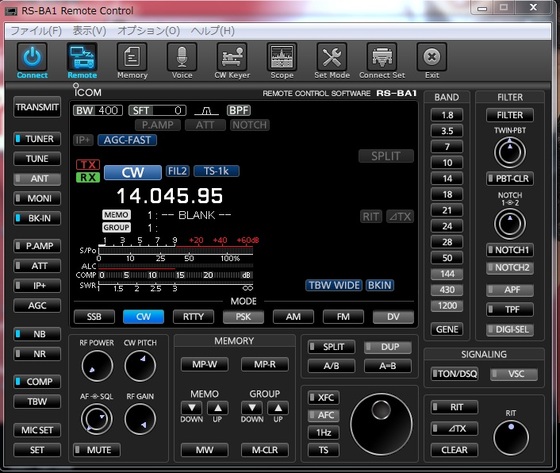Toggle the TON/DSQ signaling button
Image resolution: width=560 pixels, height=473 pixels.
click(454, 374)
